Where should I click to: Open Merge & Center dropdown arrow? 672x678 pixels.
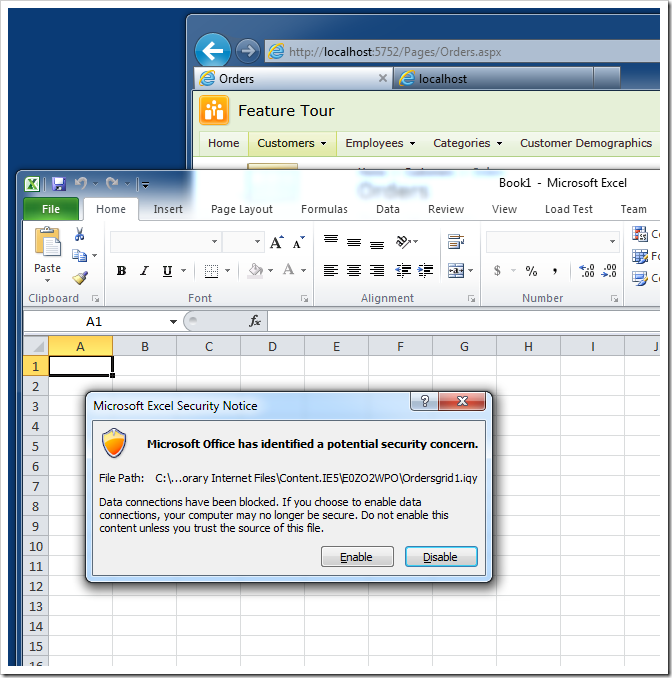(470, 271)
